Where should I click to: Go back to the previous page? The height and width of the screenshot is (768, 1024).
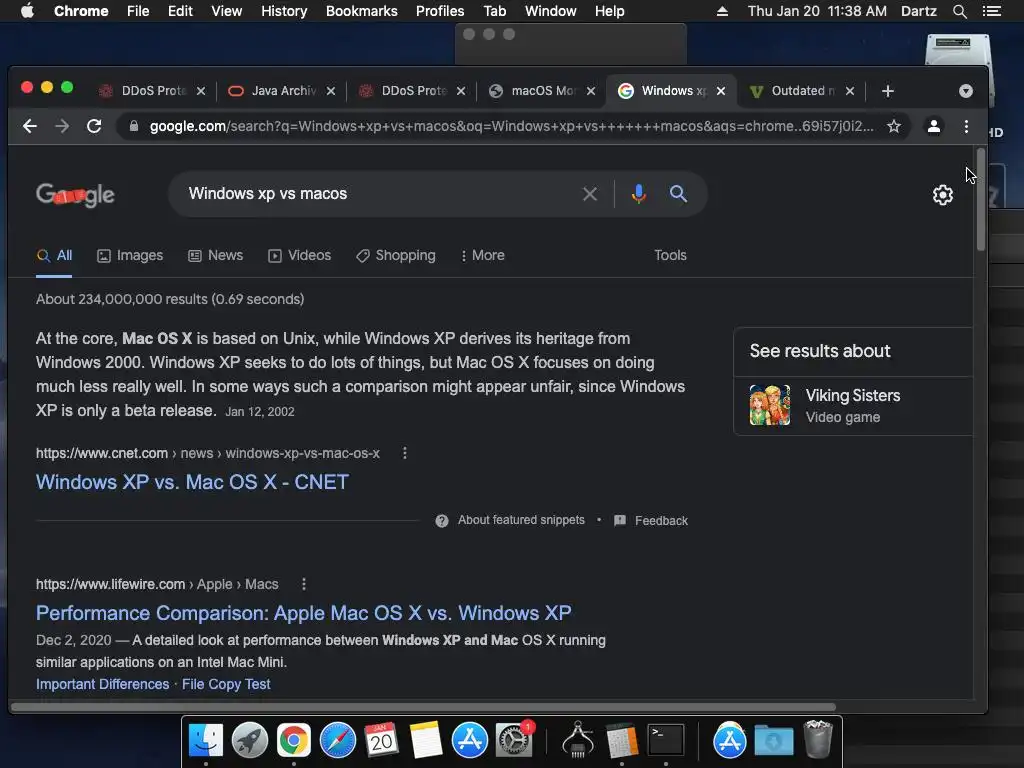[30, 126]
